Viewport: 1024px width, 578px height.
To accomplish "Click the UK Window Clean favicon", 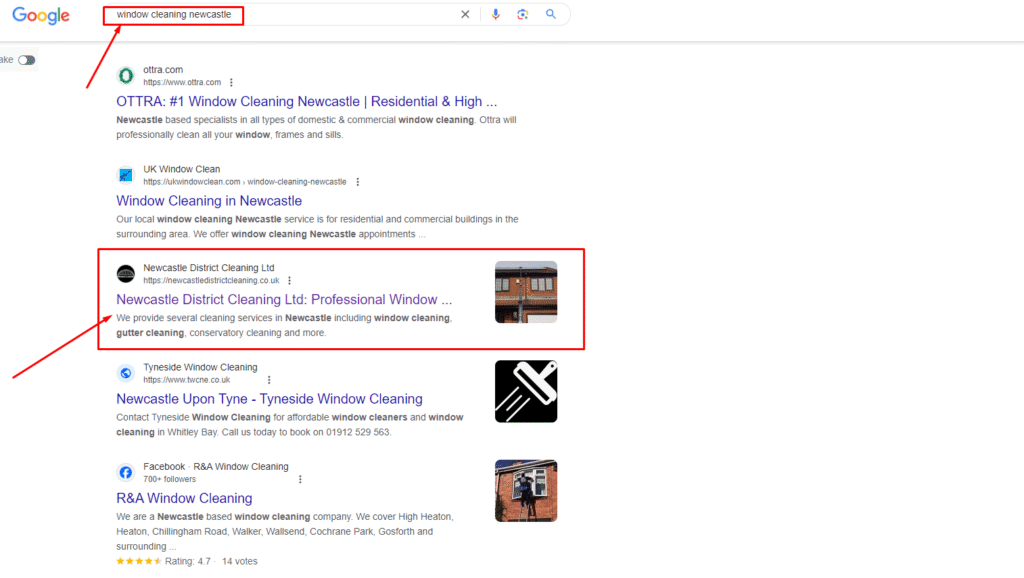I will tap(126, 175).
